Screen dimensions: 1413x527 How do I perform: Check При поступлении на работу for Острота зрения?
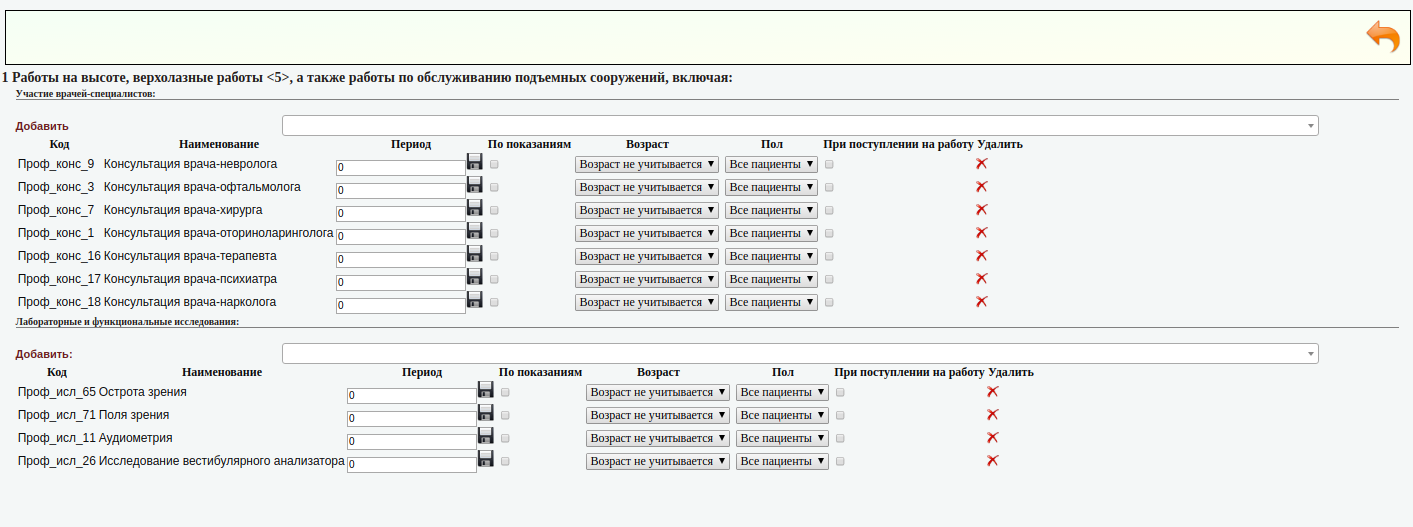(840, 392)
